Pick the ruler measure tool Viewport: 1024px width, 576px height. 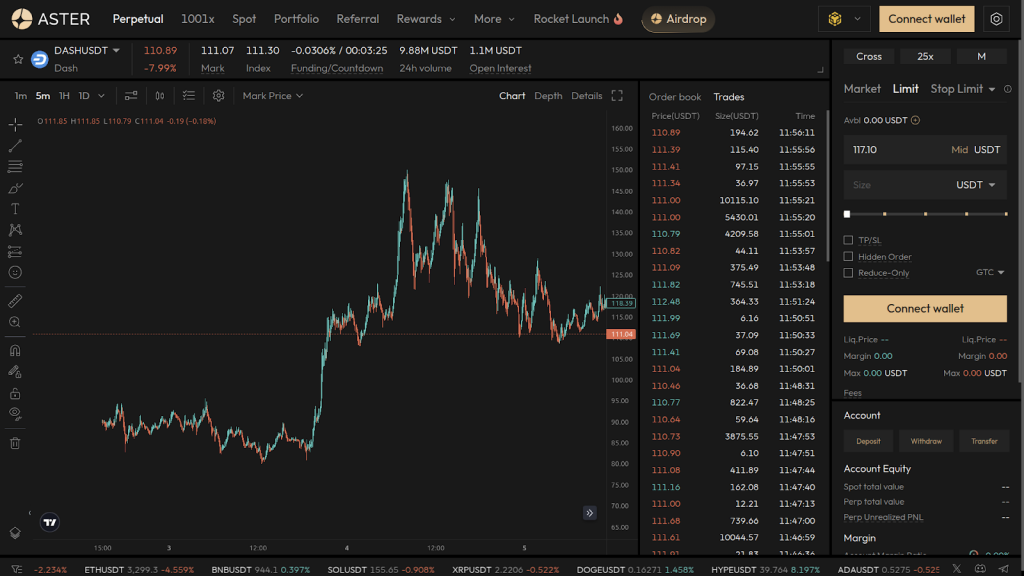[x=15, y=301]
